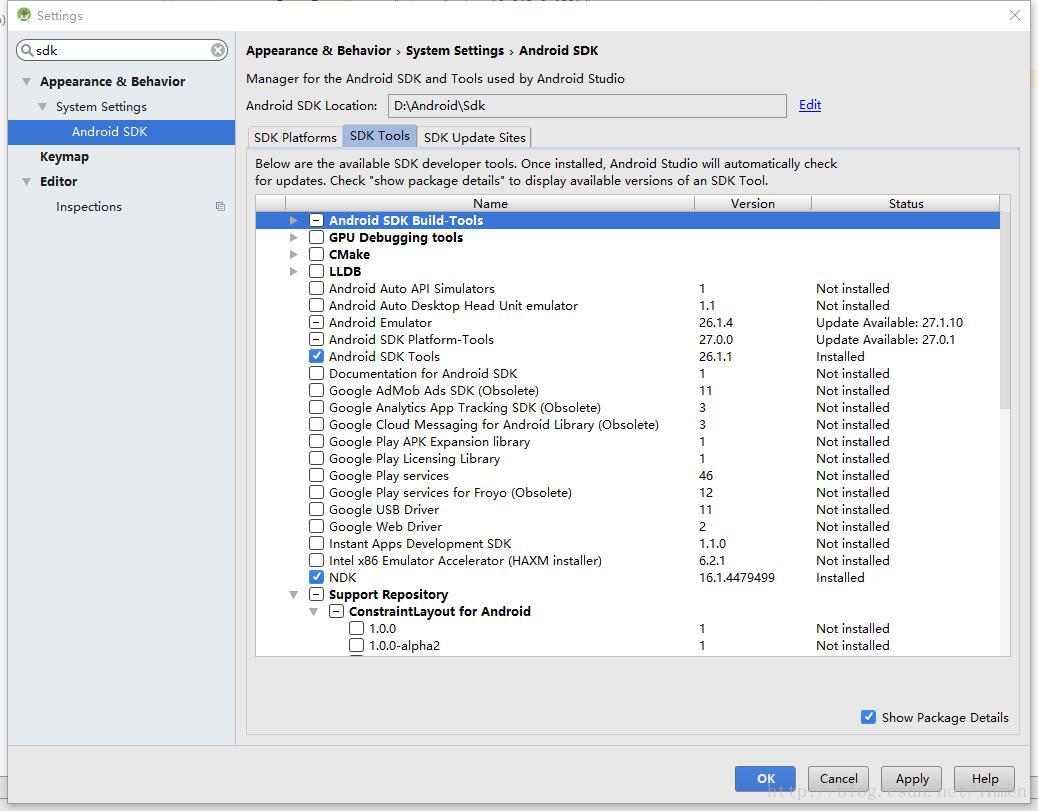Check Android Auto API Simulators
Image resolution: width=1038 pixels, height=811 pixels.
316,288
